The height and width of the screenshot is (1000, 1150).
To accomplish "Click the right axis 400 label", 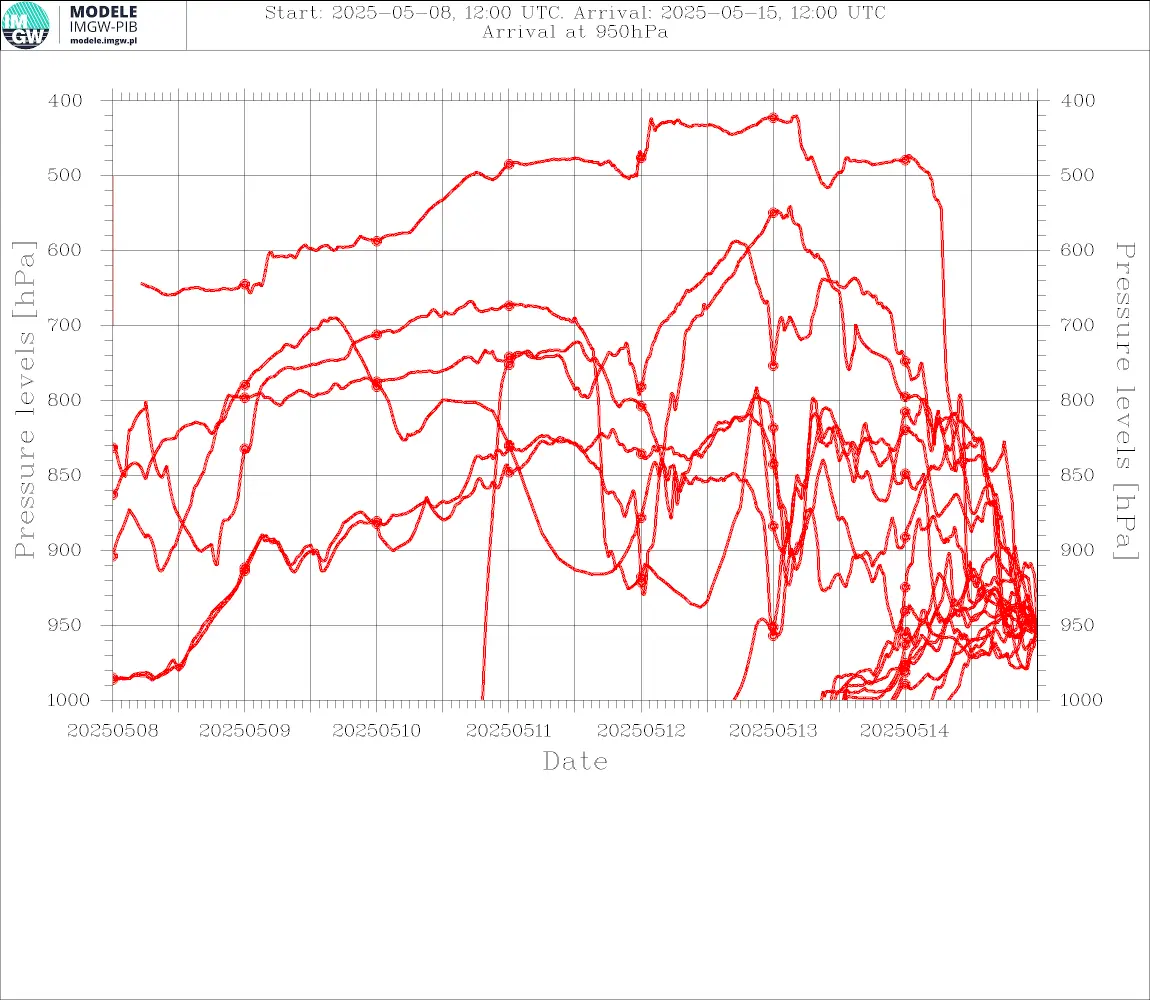I will pos(1078,101).
